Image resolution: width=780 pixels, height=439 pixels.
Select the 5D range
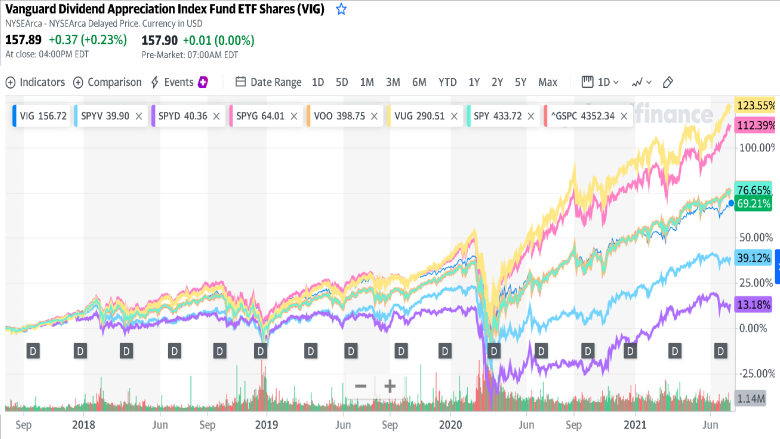(342, 82)
